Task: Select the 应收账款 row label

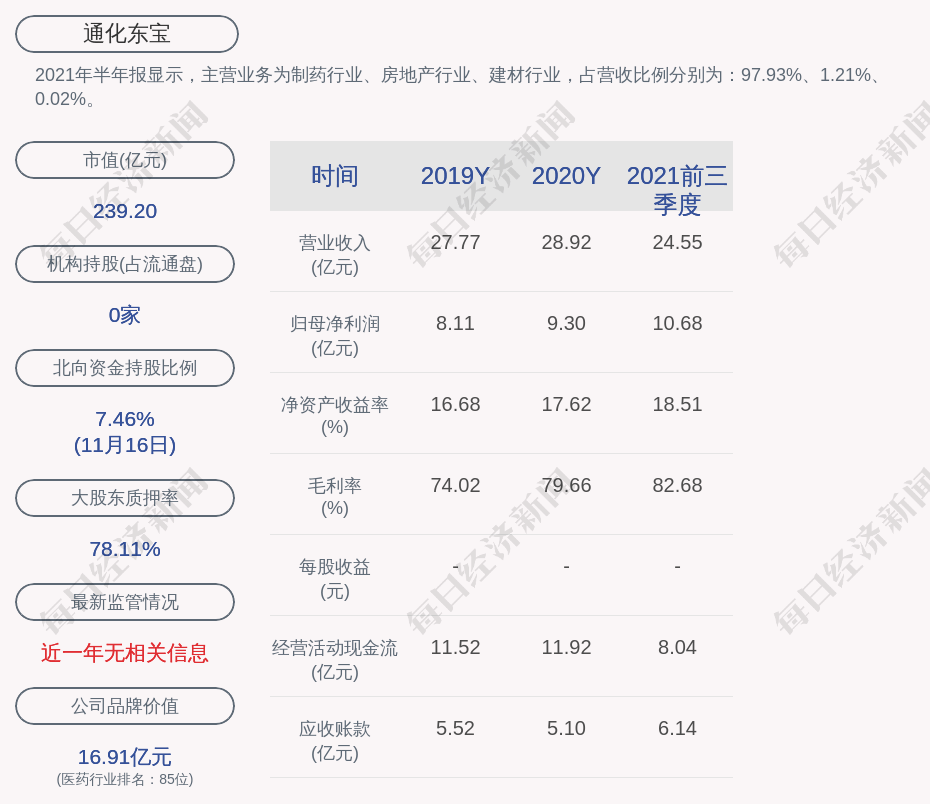Action: tap(333, 741)
